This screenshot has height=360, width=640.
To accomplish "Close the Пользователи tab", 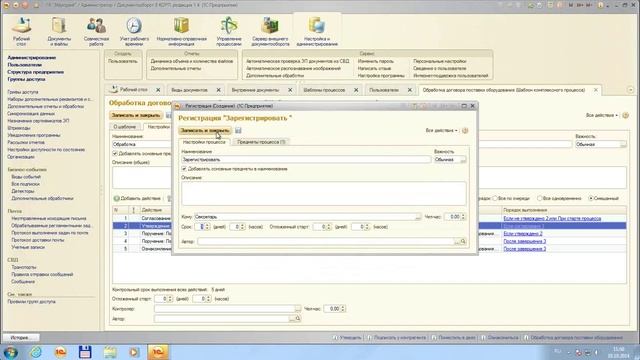I will click(410, 90).
